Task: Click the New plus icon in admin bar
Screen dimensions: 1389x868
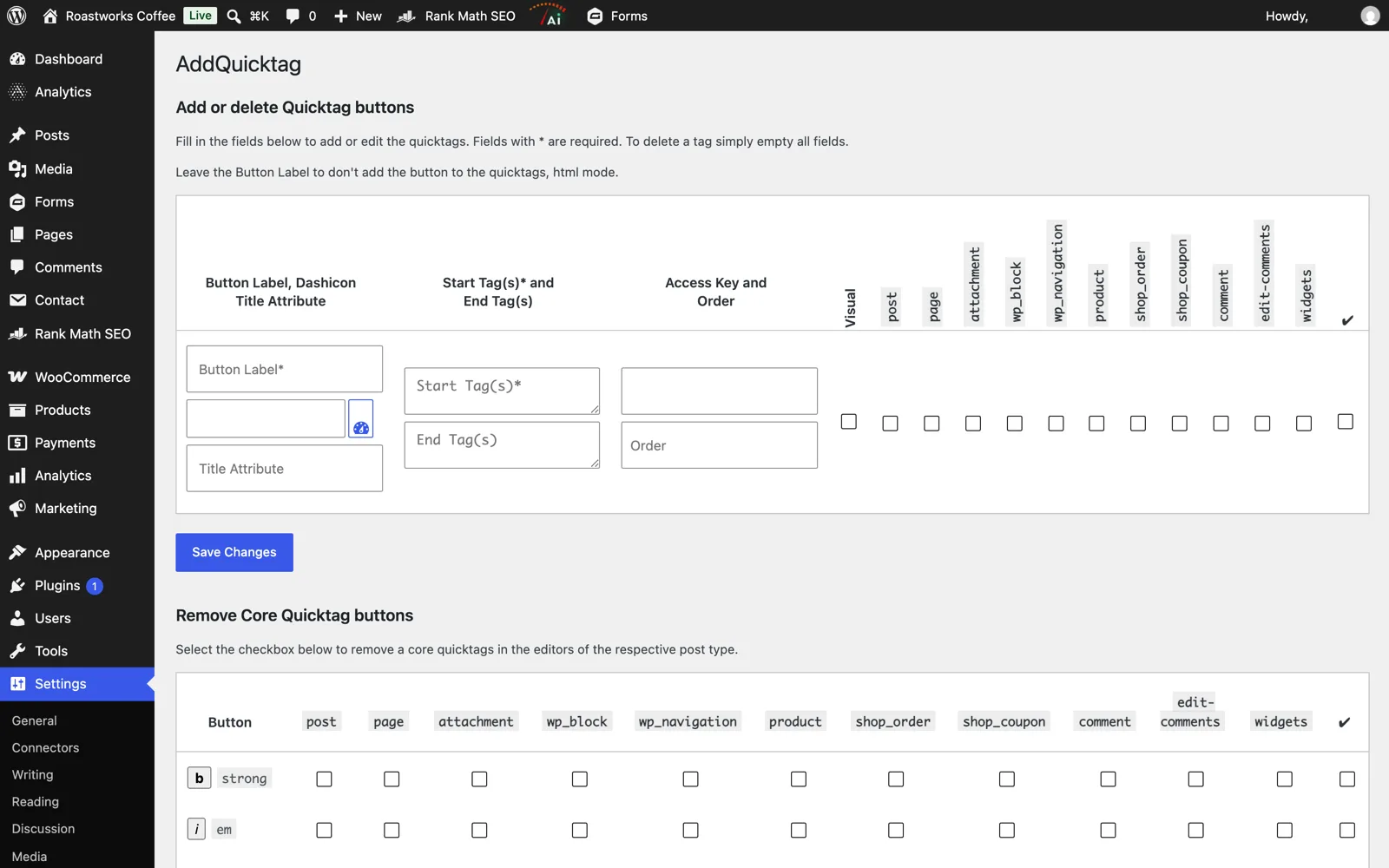Action: coord(341,16)
